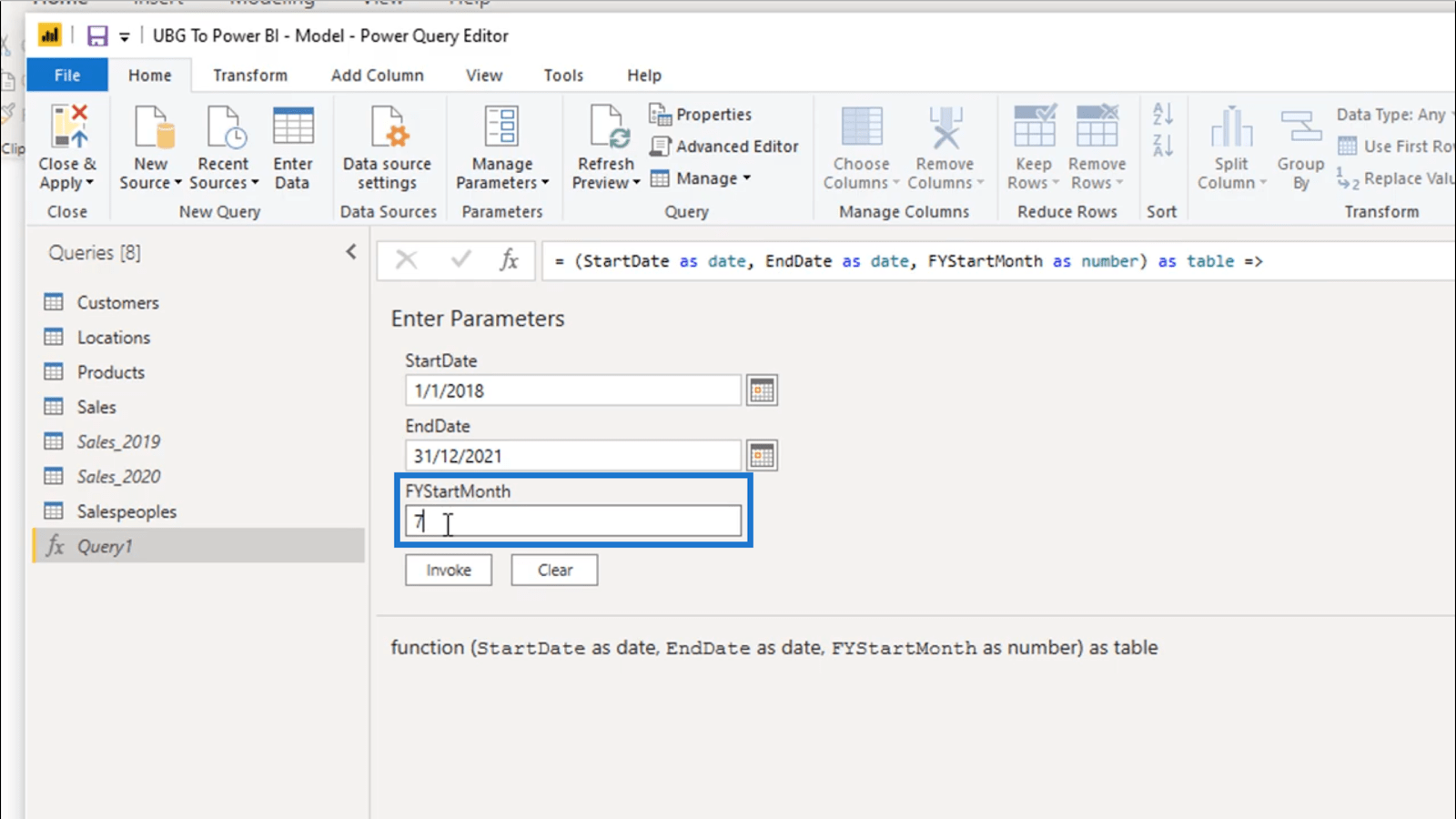The image size is (1456, 819).
Task: Switch to the Home tab
Action: (x=149, y=76)
